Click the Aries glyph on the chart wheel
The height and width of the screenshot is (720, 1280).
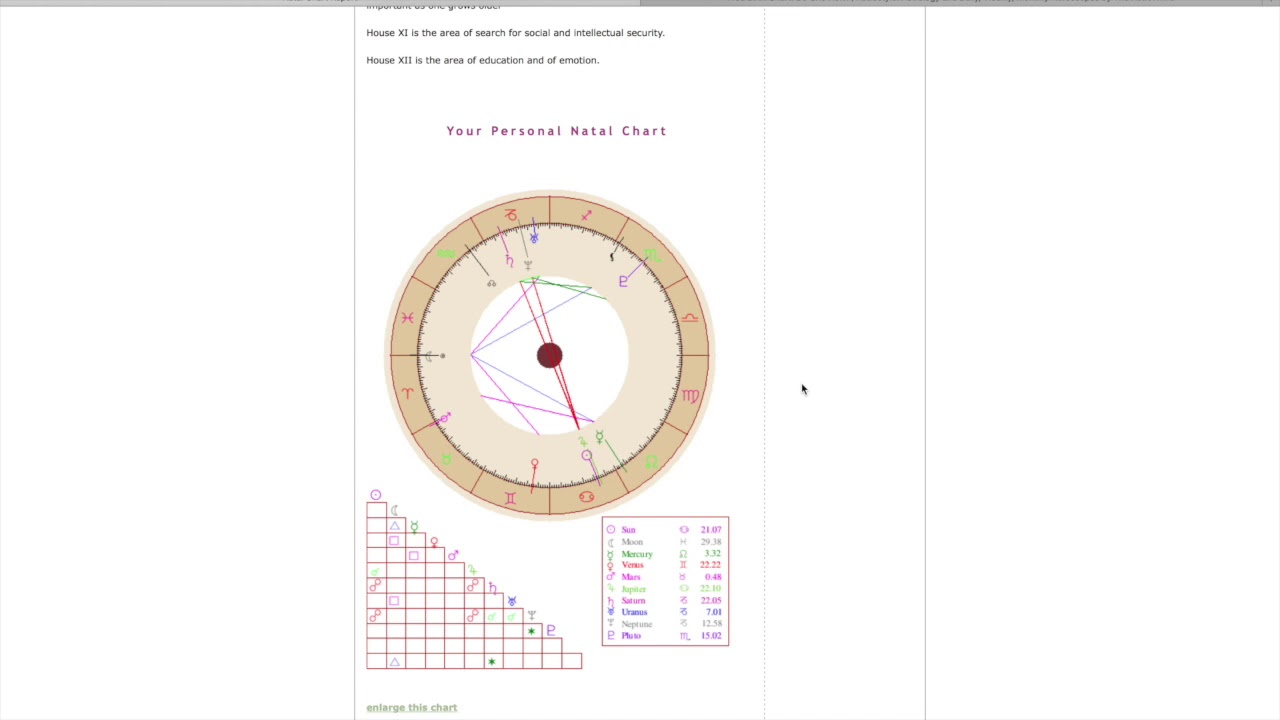click(407, 394)
